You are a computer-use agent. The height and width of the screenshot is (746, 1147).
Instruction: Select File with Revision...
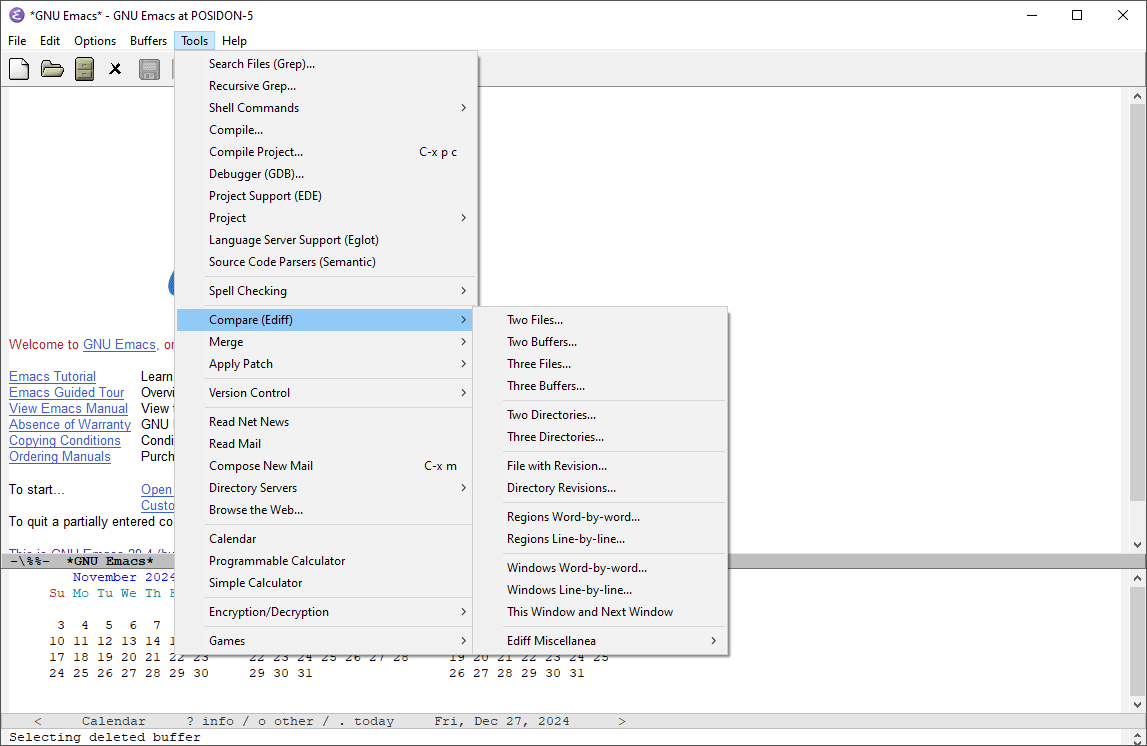(x=601, y=465)
